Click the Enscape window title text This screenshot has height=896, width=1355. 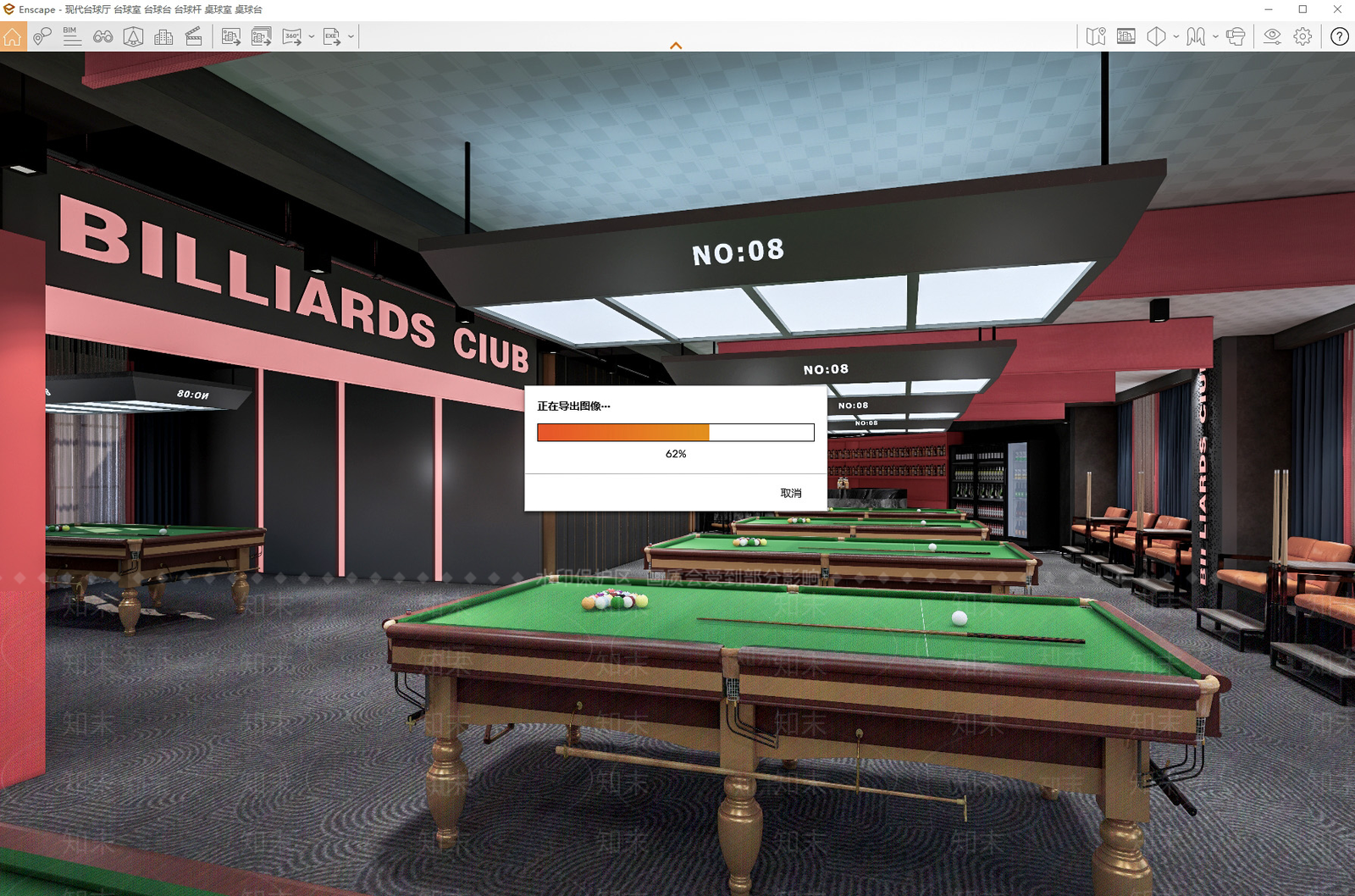[141, 10]
